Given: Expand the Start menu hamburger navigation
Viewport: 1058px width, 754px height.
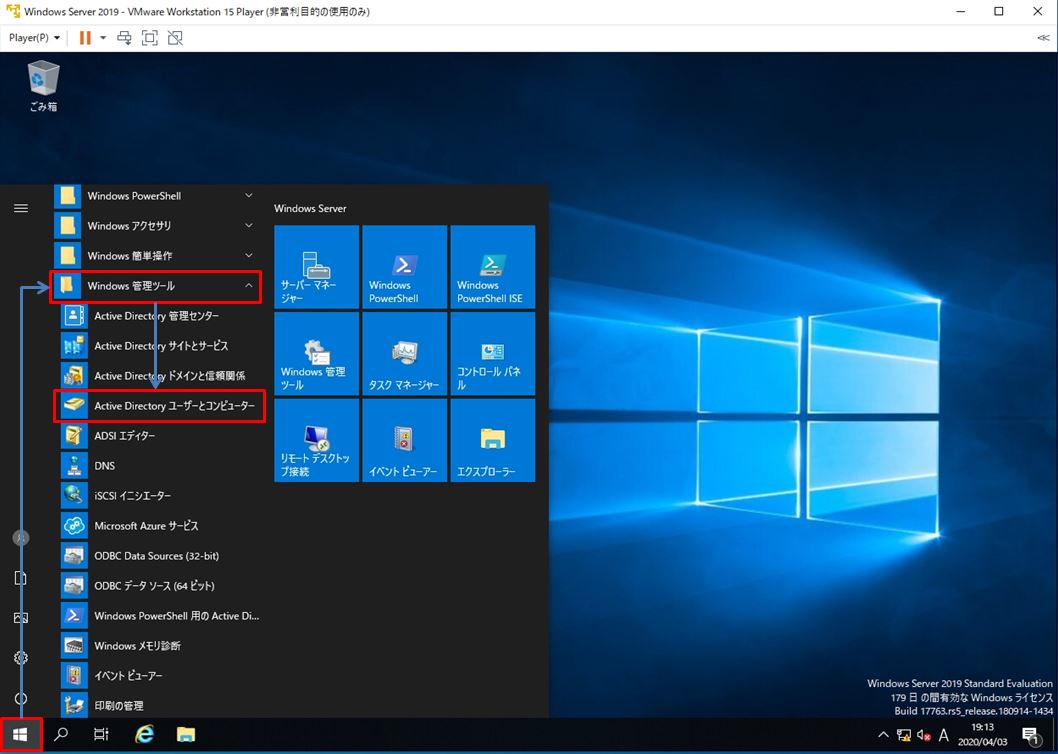Looking at the screenshot, I should [21, 208].
